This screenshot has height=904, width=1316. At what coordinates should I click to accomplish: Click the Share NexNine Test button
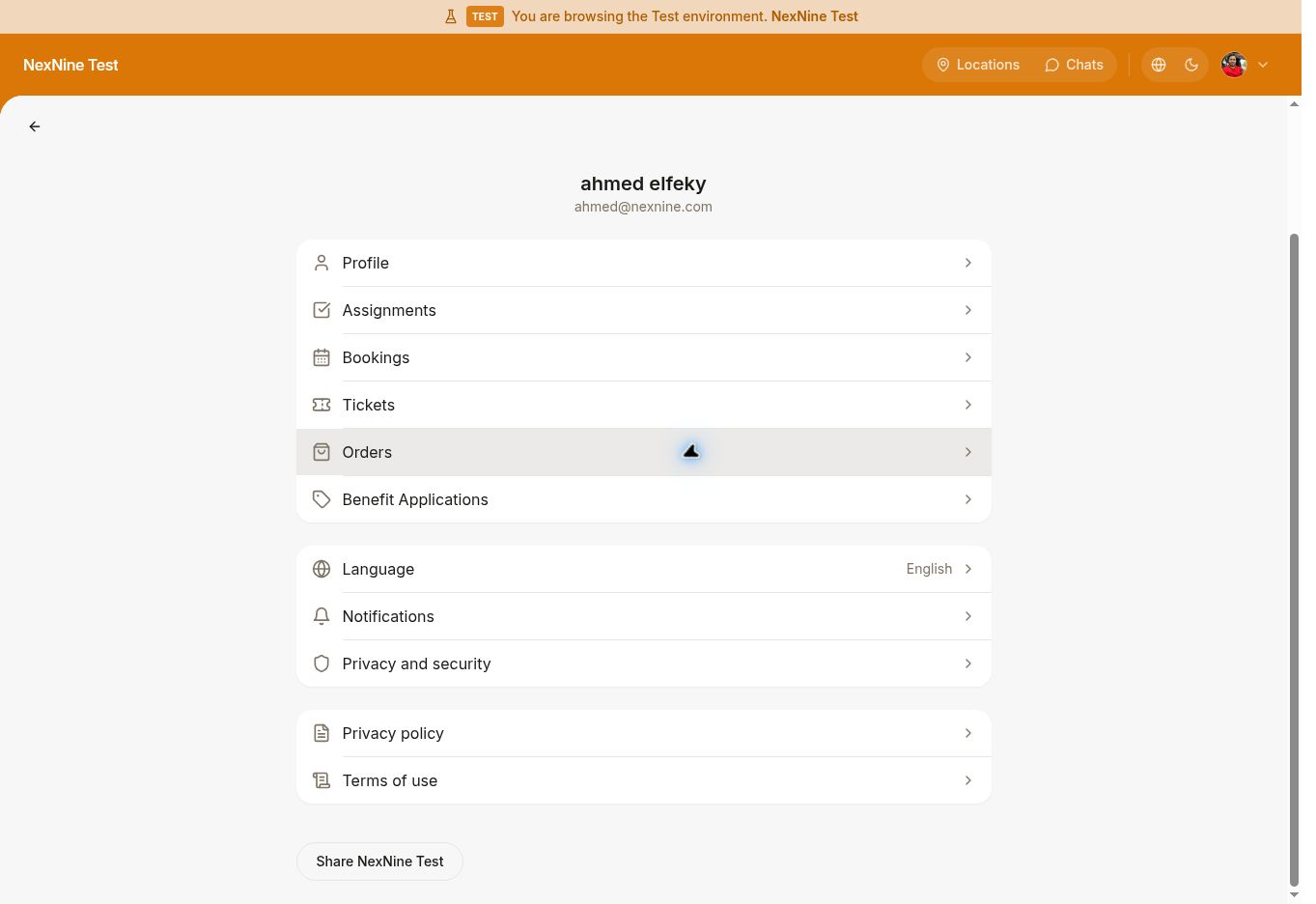379,862
